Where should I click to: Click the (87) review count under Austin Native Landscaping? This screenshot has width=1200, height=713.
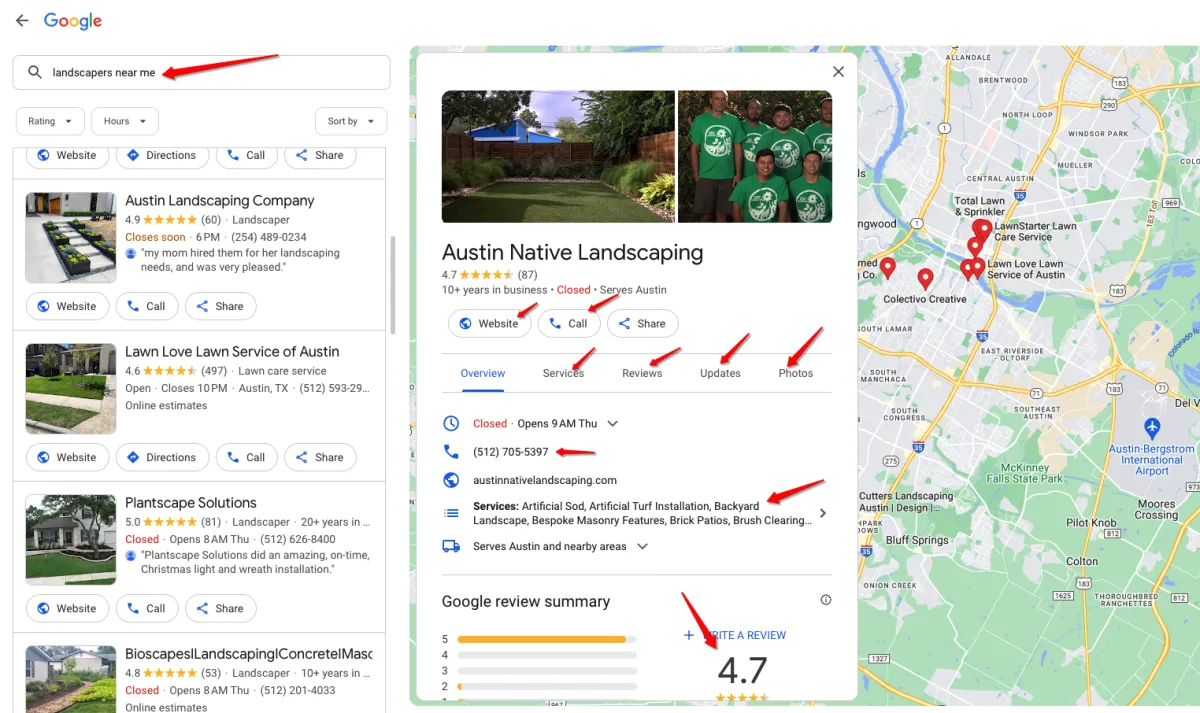(528, 275)
